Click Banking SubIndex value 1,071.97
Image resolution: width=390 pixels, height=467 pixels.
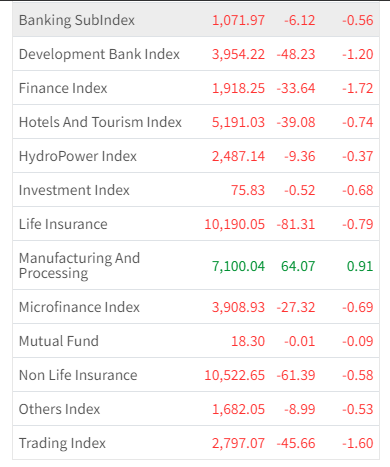239,20
